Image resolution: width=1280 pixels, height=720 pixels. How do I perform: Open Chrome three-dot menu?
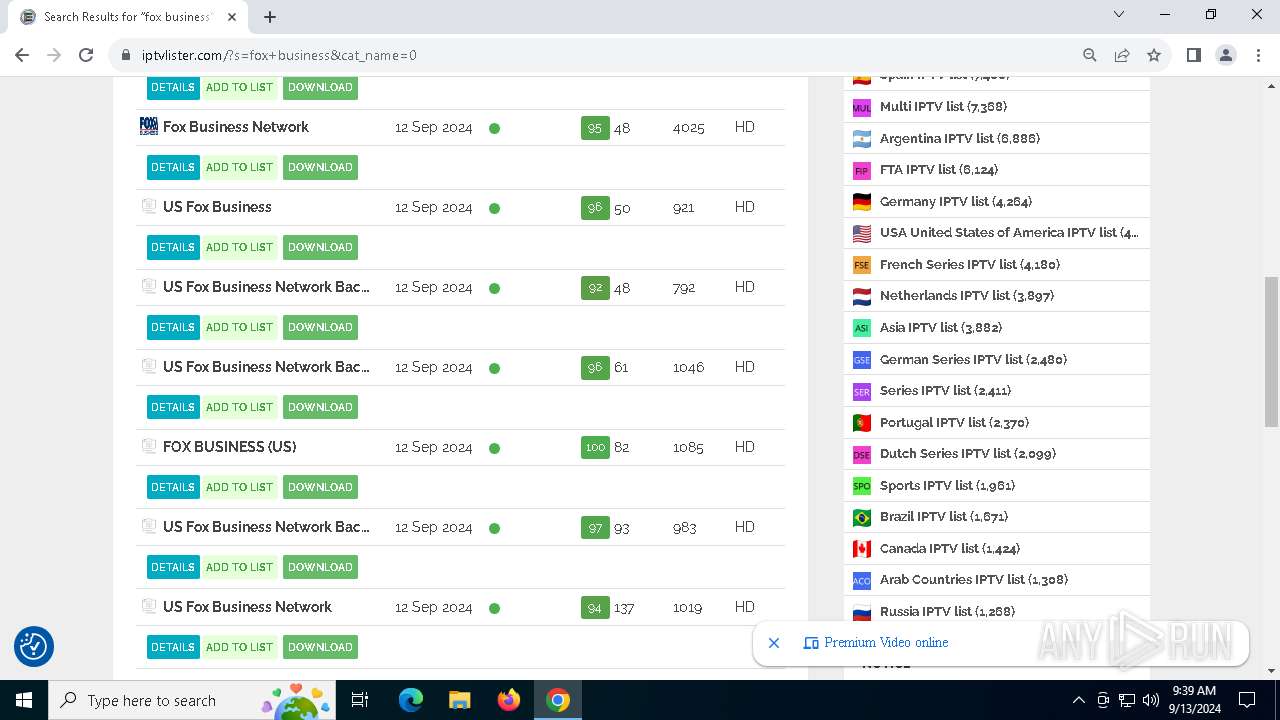(x=1258, y=55)
